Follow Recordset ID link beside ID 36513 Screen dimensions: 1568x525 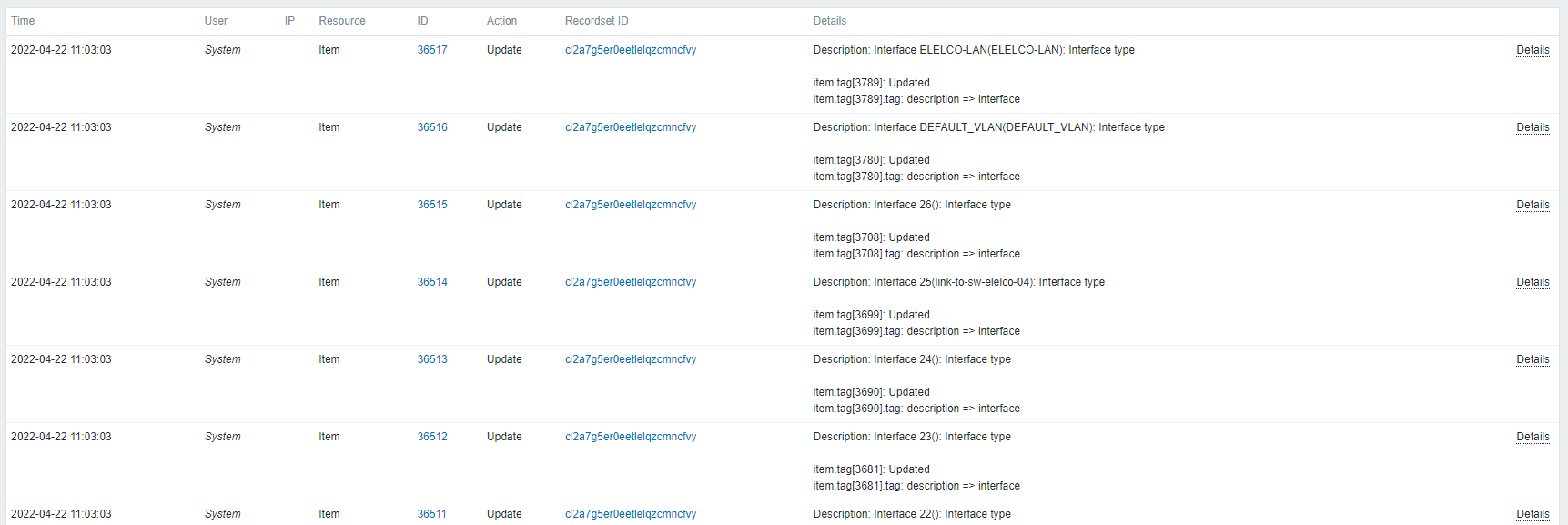(631, 359)
